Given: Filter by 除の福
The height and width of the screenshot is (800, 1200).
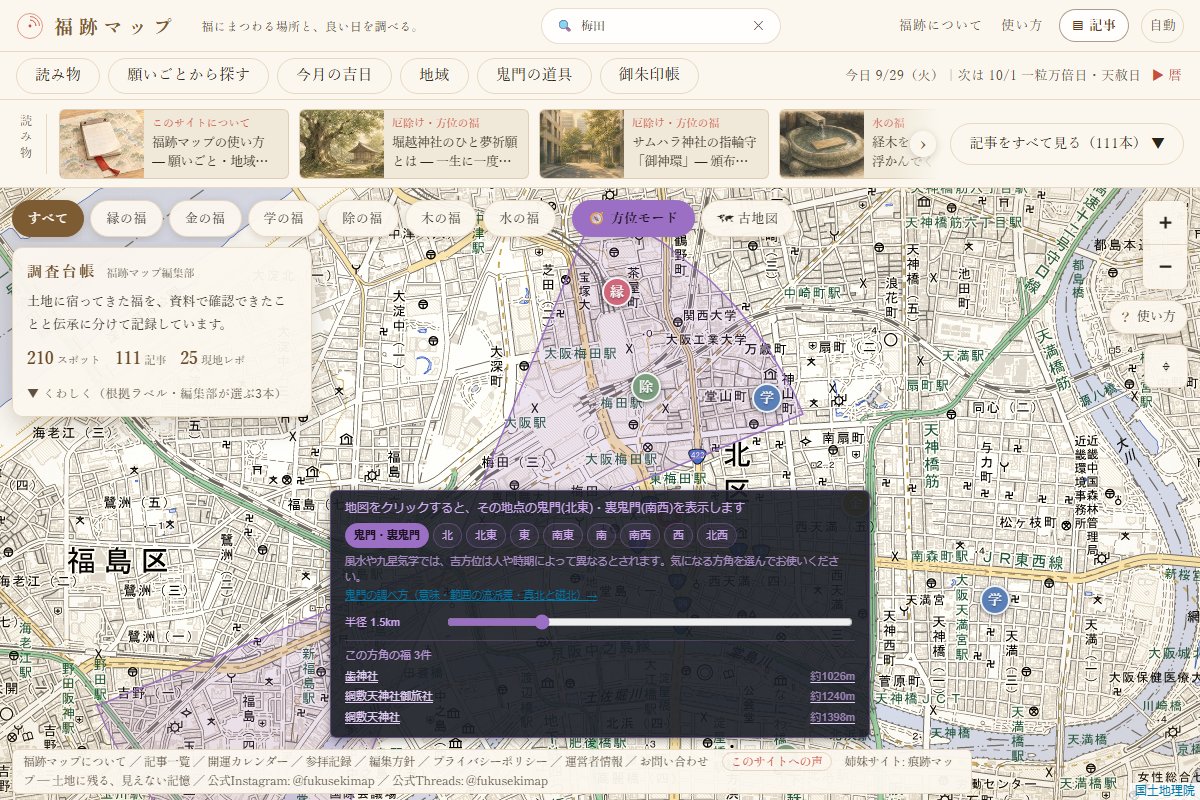Looking at the screenshot, I should (362, 218).
